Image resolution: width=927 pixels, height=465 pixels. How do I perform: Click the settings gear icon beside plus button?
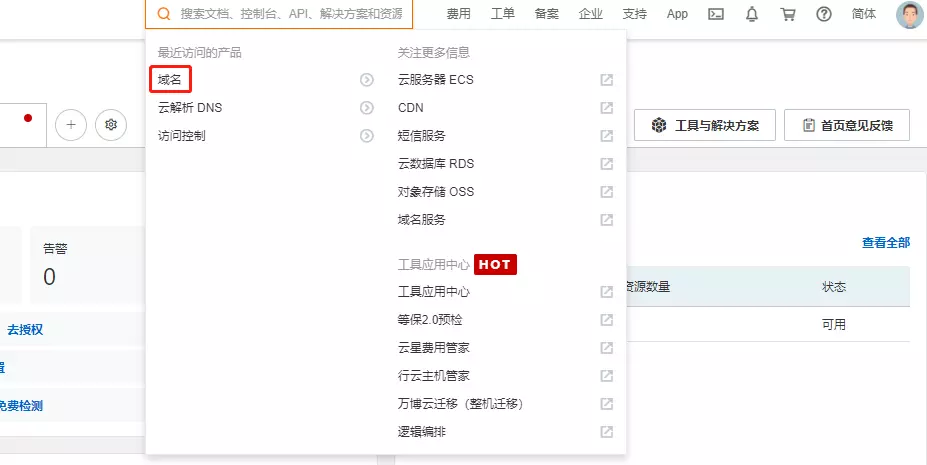pos(111,125)
